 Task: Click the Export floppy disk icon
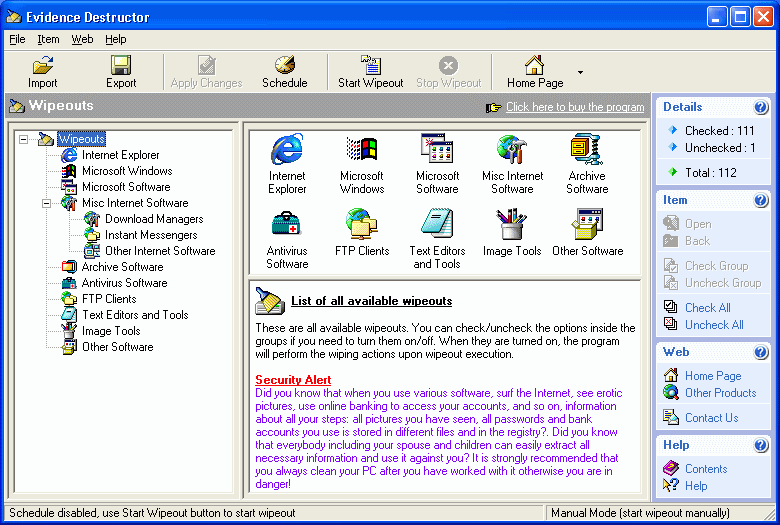121,65
